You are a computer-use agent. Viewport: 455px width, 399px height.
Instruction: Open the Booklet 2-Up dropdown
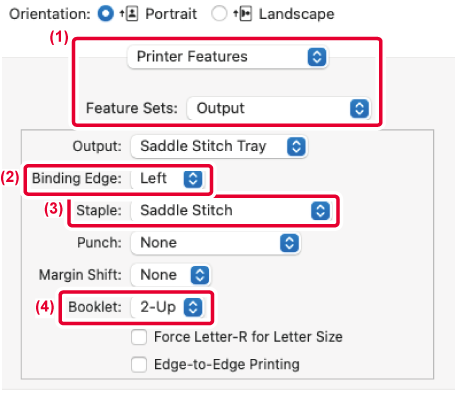pos(168,307)
